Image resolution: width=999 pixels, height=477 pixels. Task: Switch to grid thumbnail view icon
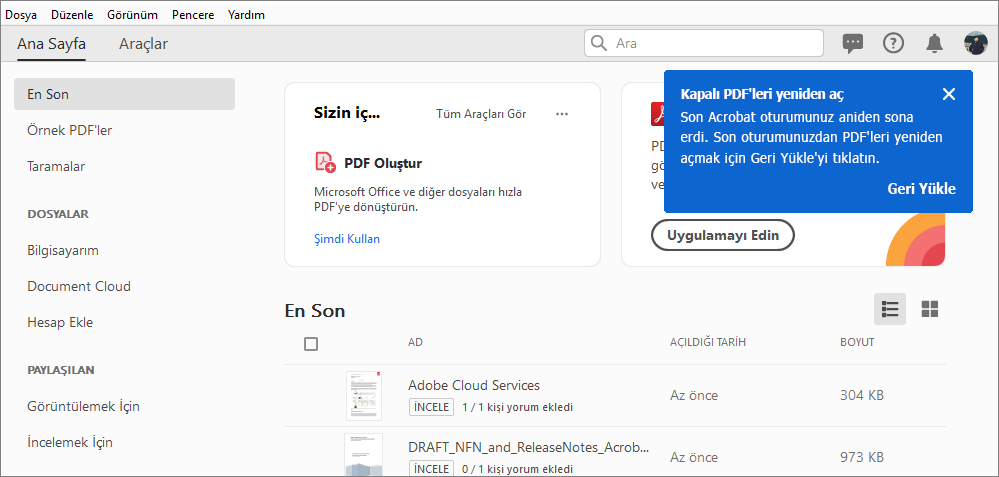(930, 310)
